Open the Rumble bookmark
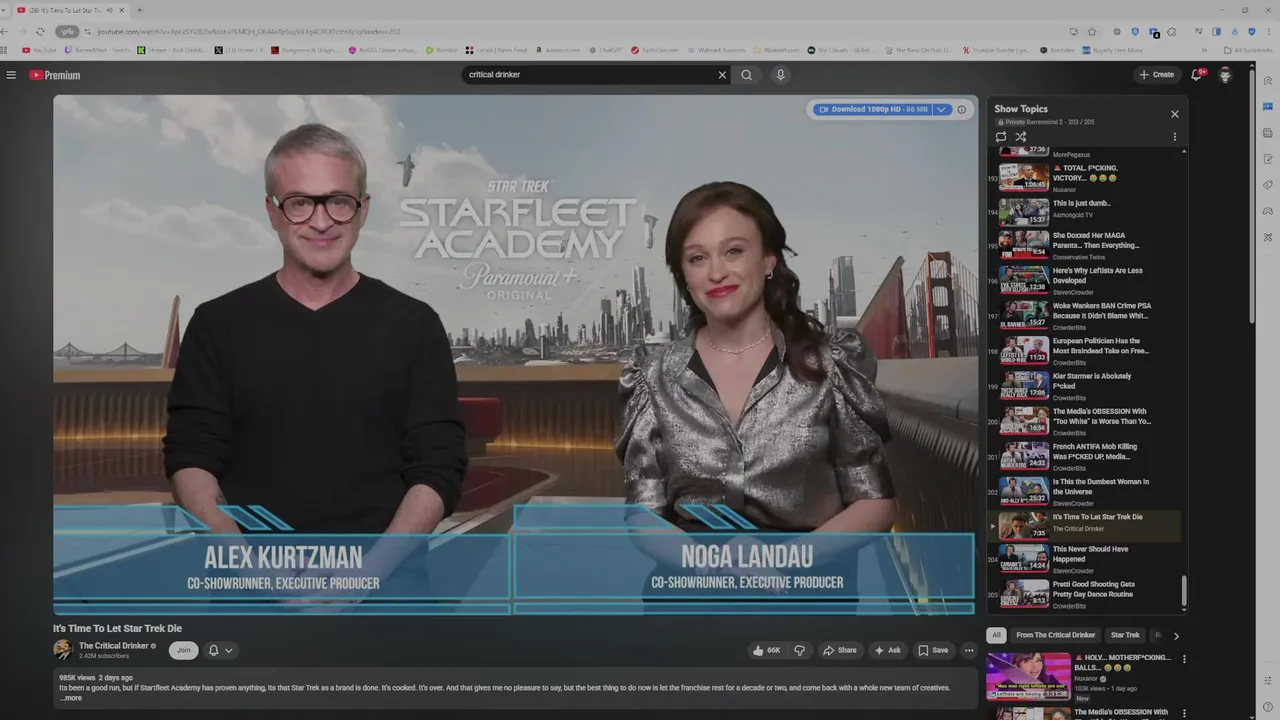1280x720 pixels. (x=441, y=50)
